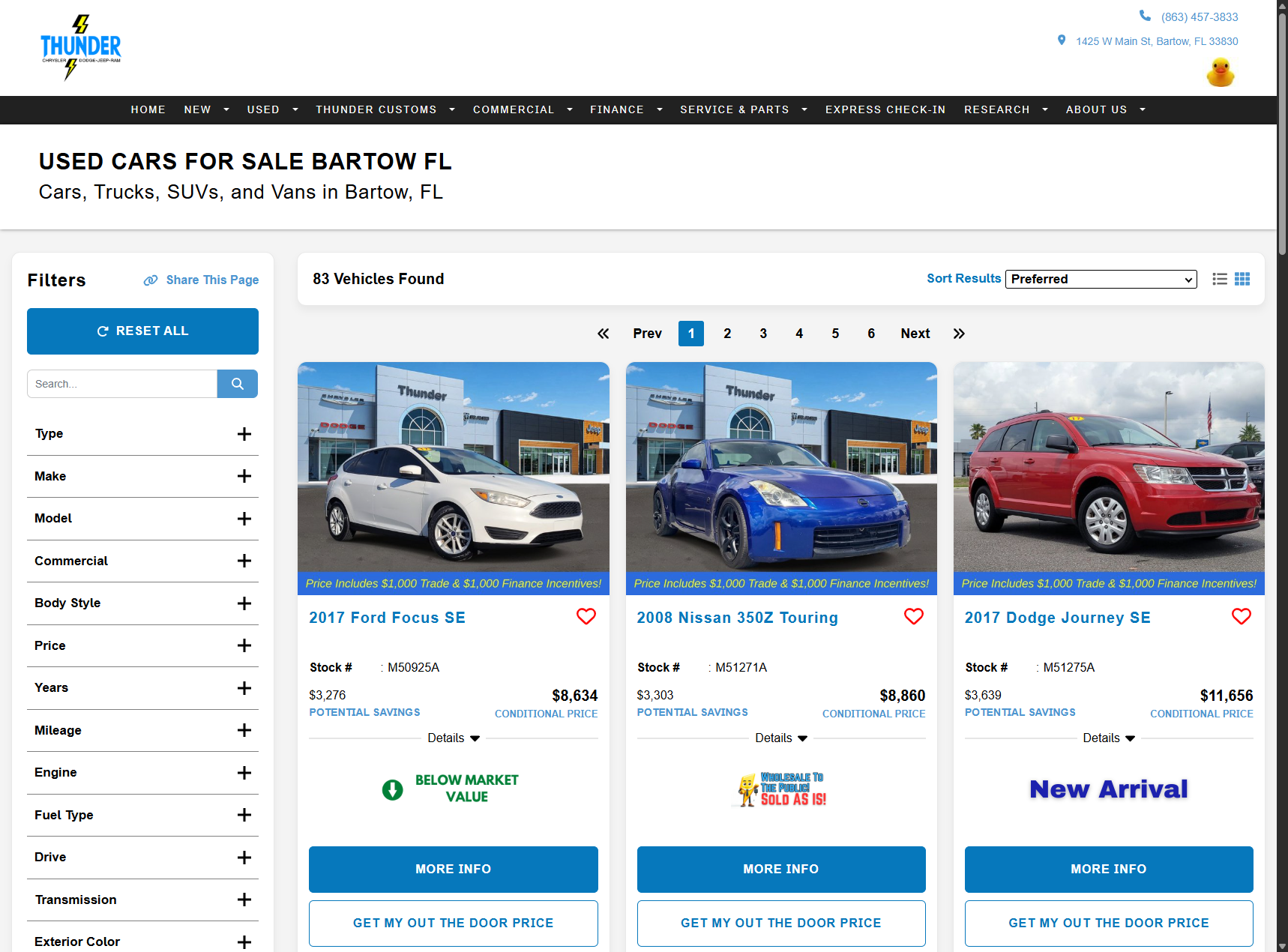
Task: Expand the Model filter
Action: pyautogui.click(x=142, y=519)
